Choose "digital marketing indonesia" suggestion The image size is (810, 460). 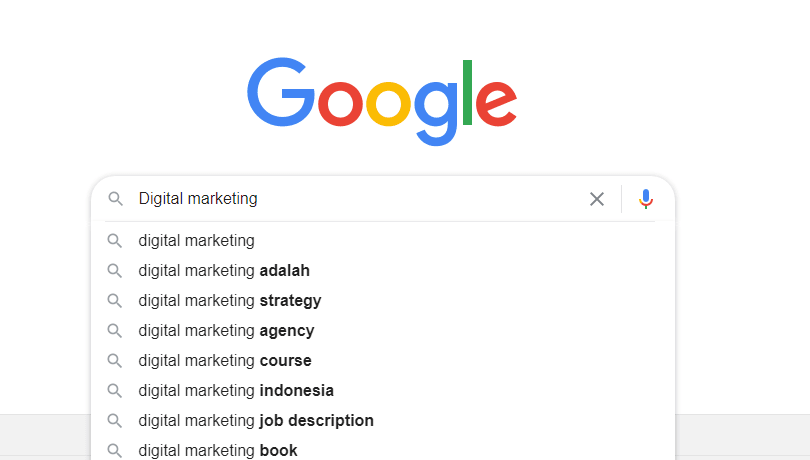(x=236, y=390)
